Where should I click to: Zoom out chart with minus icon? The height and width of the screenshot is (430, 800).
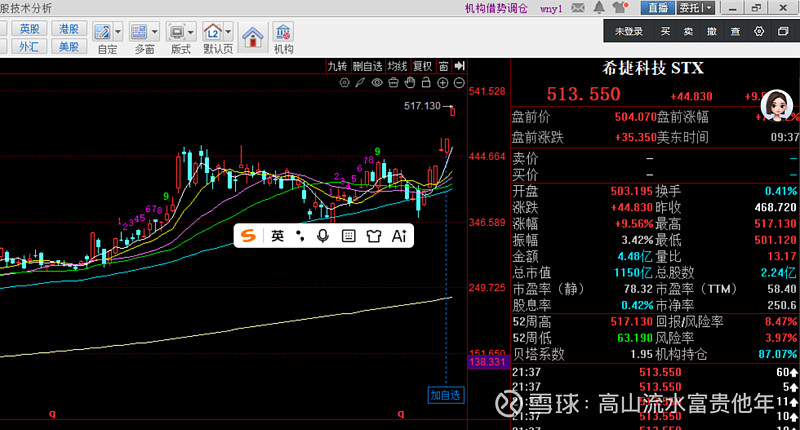[x=459, y=83]
